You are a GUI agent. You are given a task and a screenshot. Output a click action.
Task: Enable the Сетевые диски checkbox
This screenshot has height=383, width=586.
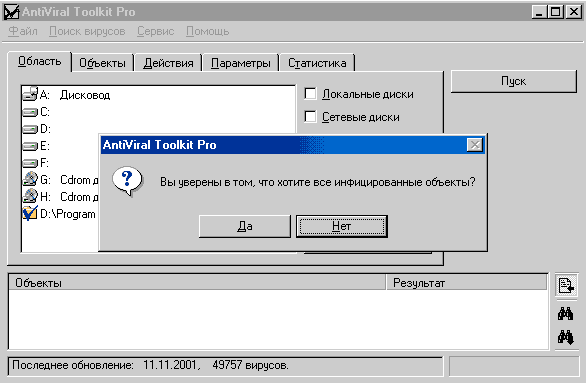pyautogui.click(x=310, y=117)
